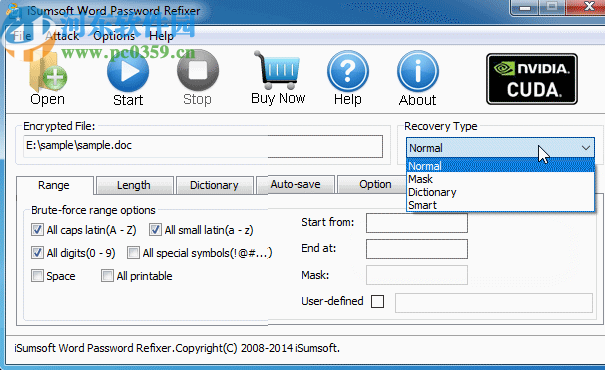
Task: Choose Mask recovery type
Action: 500,179
